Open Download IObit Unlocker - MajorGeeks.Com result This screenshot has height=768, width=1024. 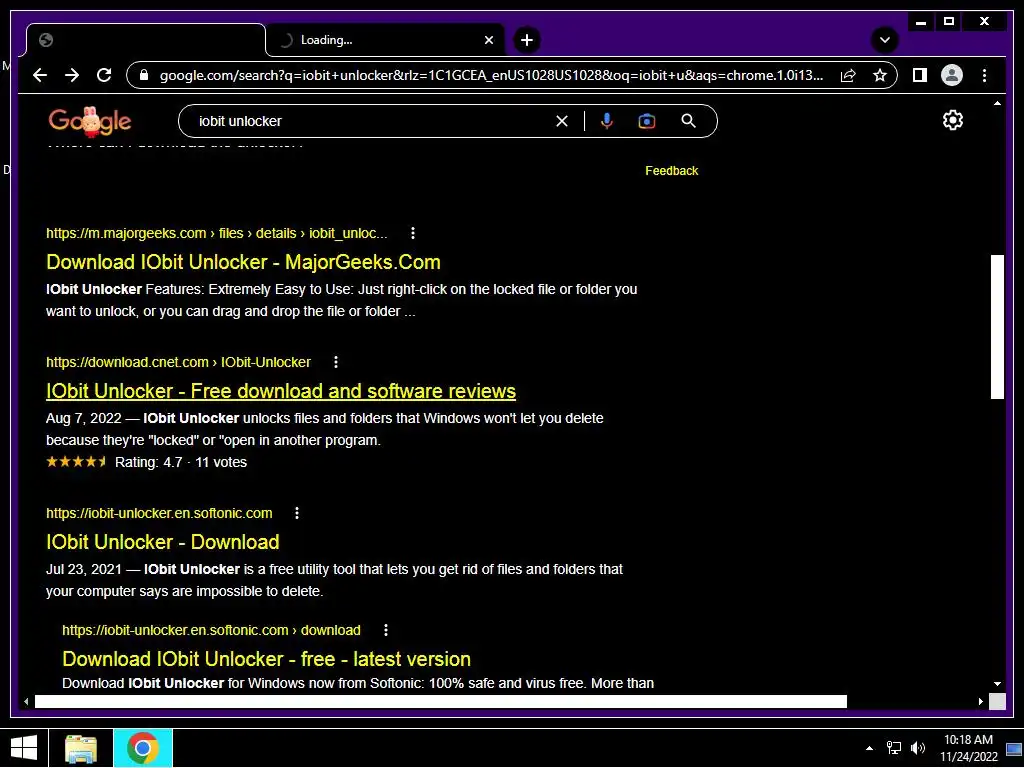[243, 262]
